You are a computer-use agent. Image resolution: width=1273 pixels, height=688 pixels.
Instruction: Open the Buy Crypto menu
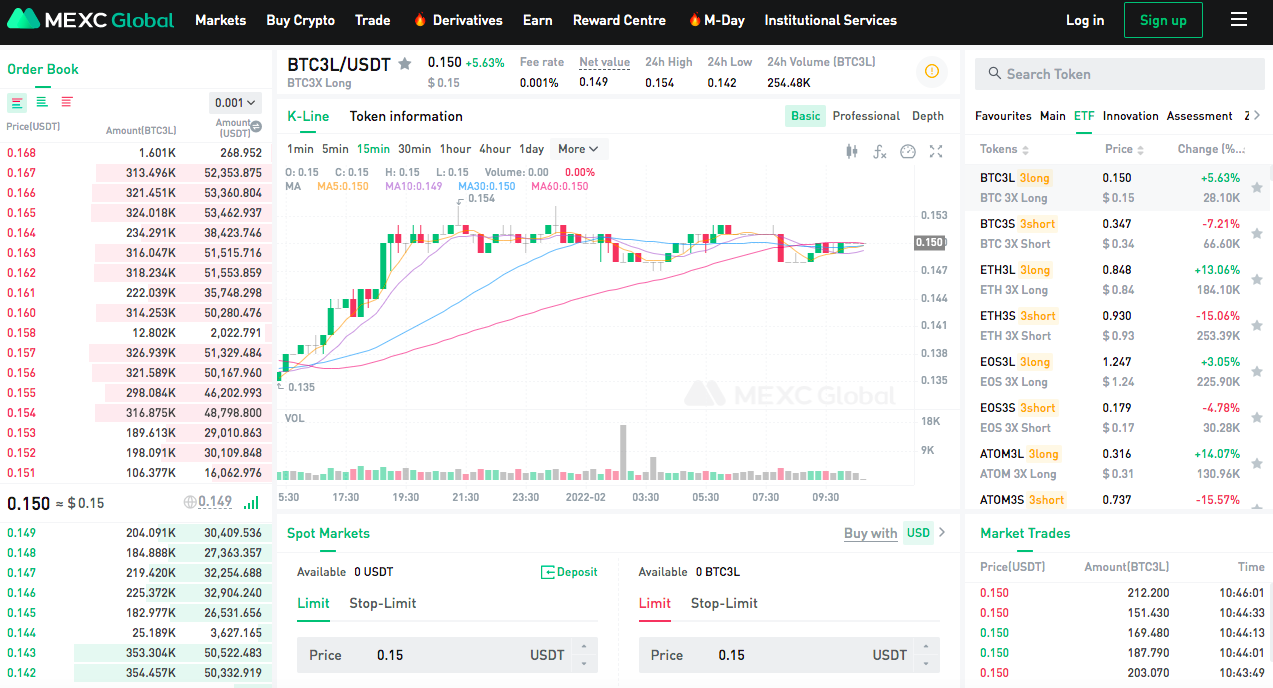tap(300, 20)
